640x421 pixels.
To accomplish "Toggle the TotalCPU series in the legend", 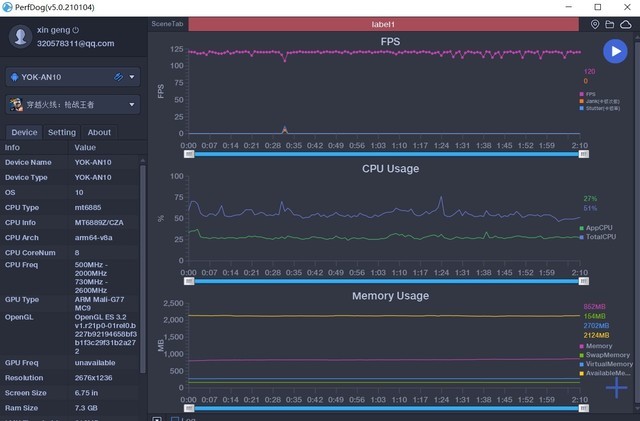I will 598,237.
